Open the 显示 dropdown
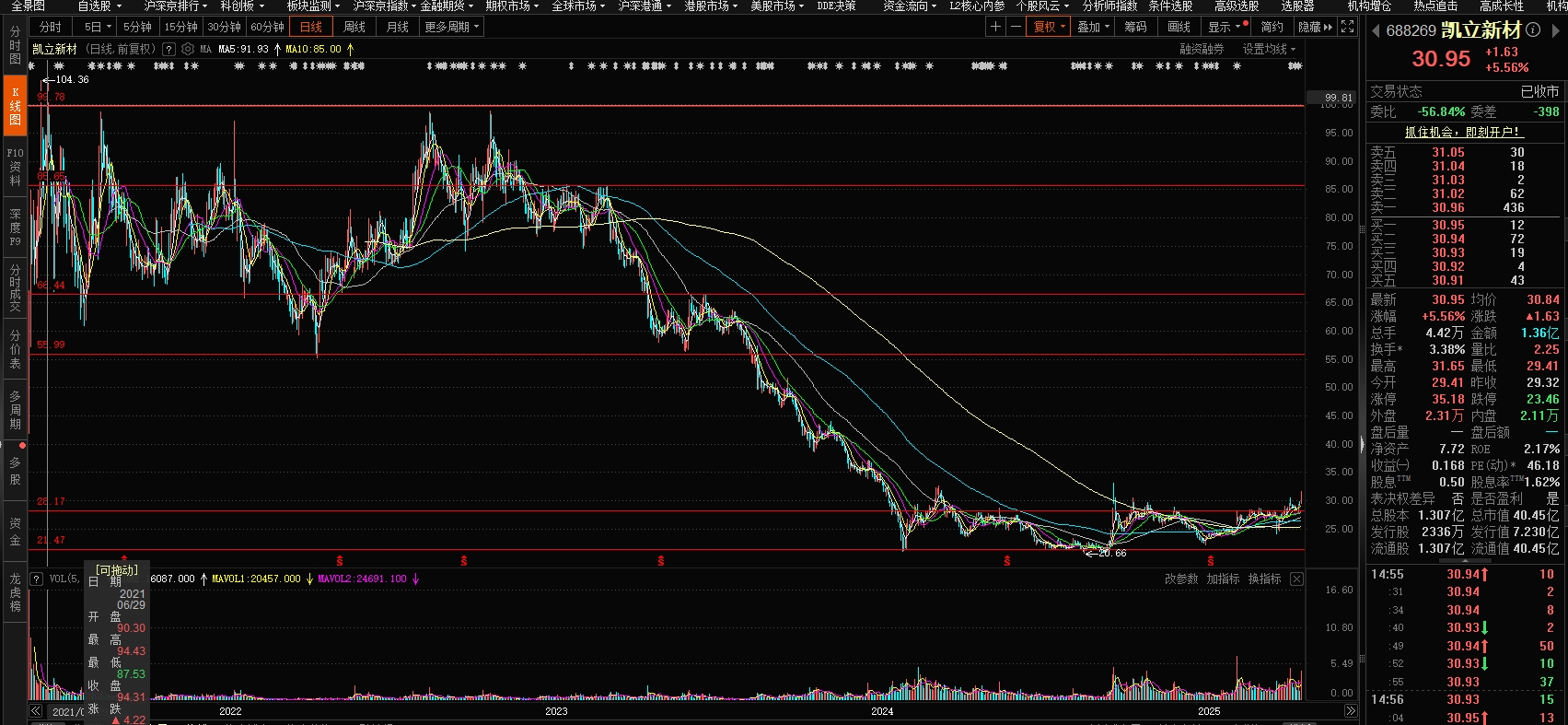The height and width of the screenshot is (725, 1568). [x=1227, y=27]
